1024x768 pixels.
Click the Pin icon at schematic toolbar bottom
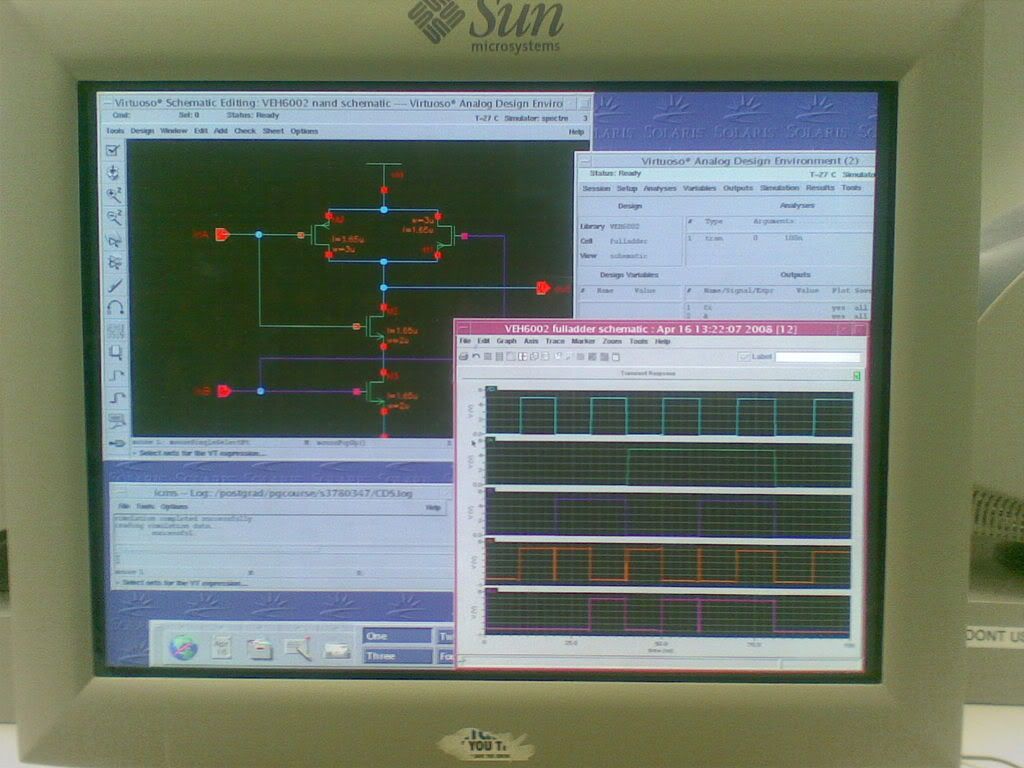pos(118,443)
